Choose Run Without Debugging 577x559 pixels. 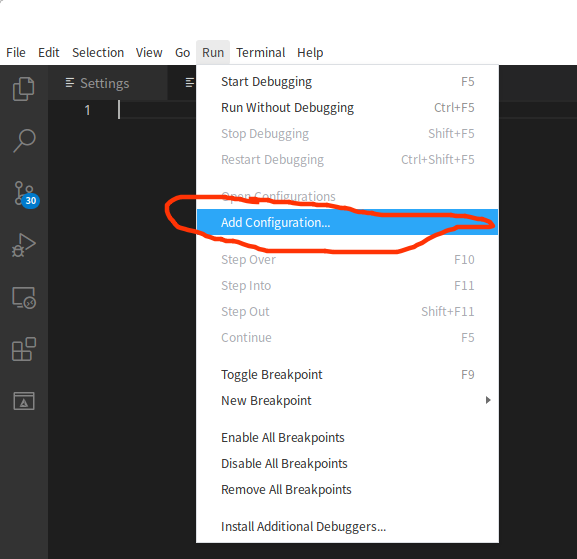347,107
